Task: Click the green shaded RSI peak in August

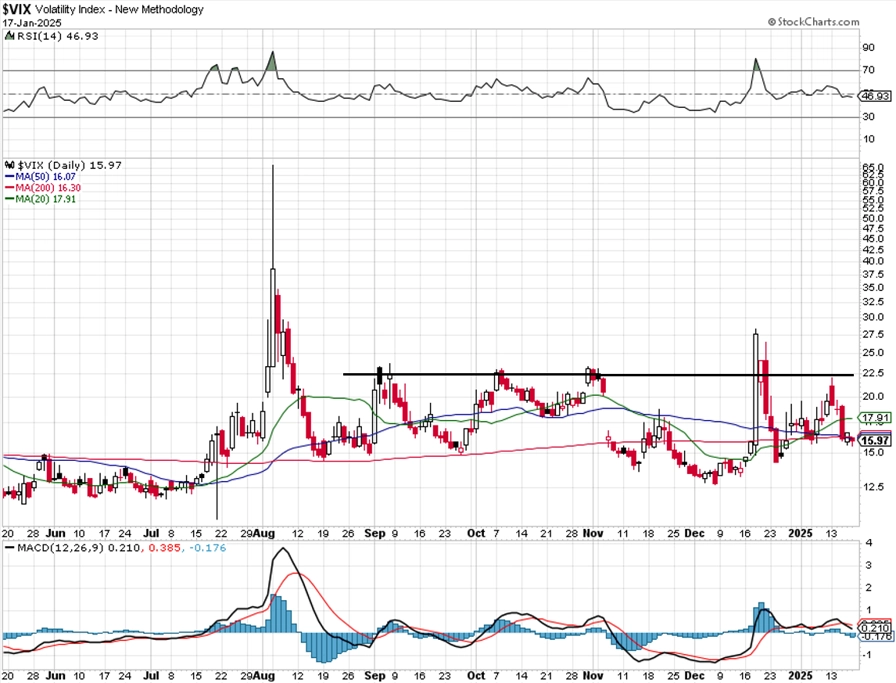Action: pos(272,62)
